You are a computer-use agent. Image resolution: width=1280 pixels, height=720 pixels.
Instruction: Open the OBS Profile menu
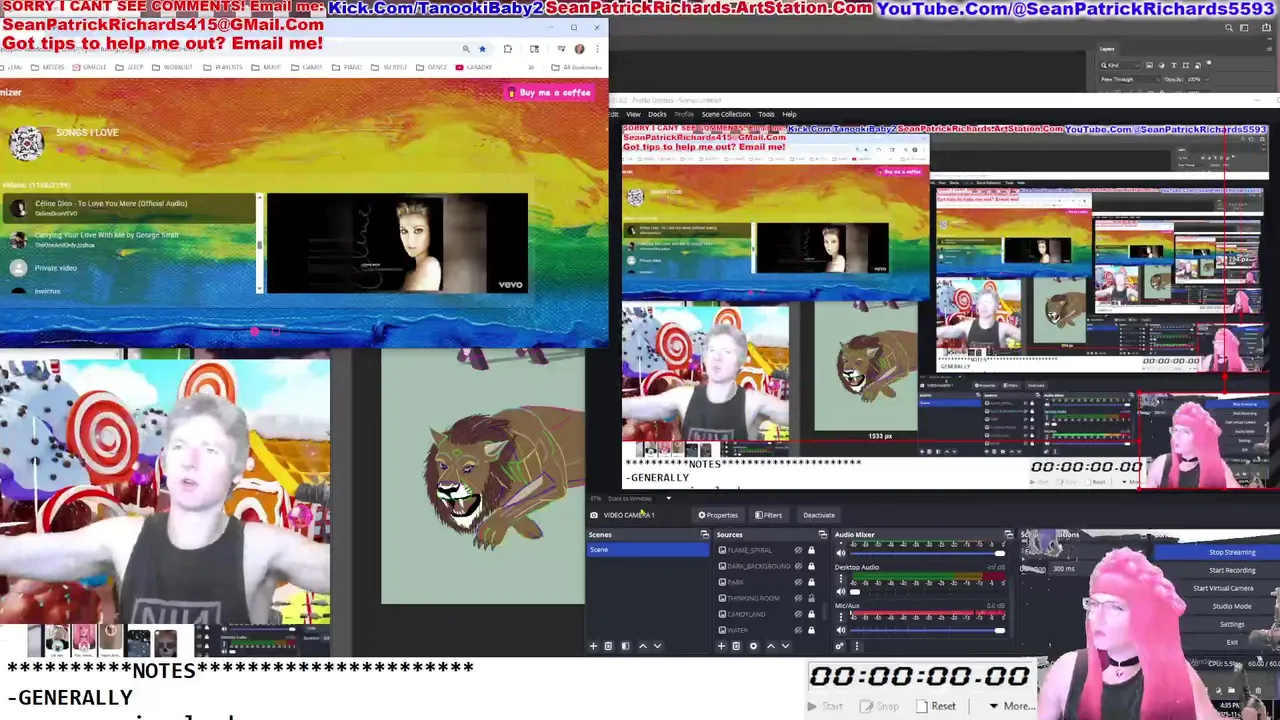pyautogui.click(x=684, y=114)
